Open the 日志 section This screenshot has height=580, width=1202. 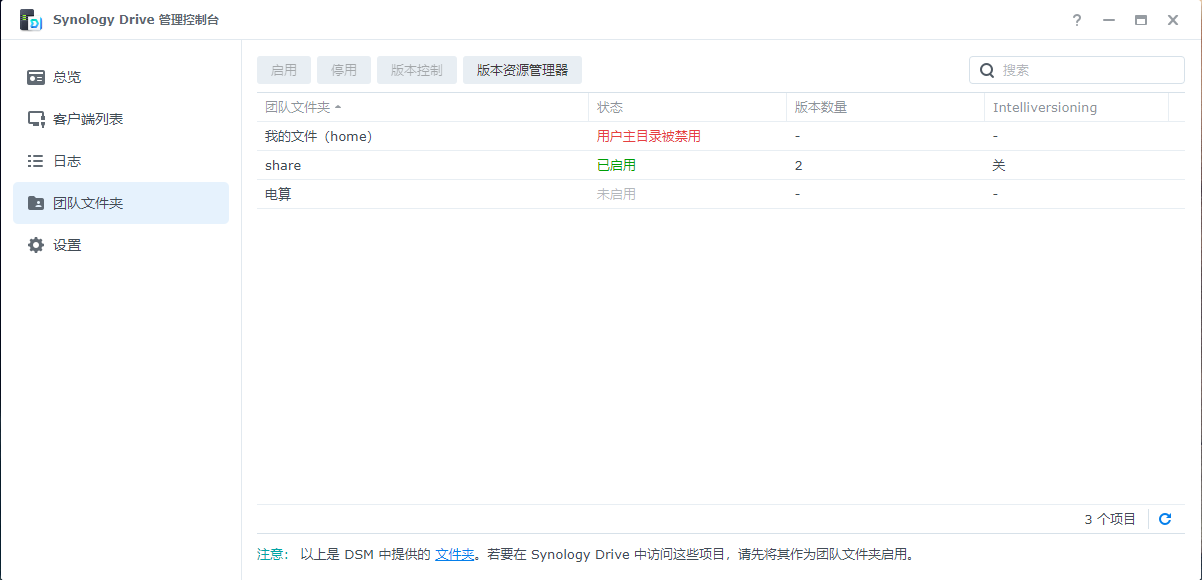pyautogui.click(x=121, y=161)
